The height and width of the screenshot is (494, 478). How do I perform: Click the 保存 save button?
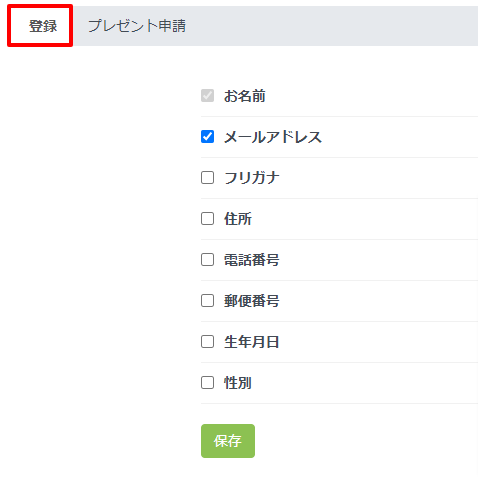point(228,441)
